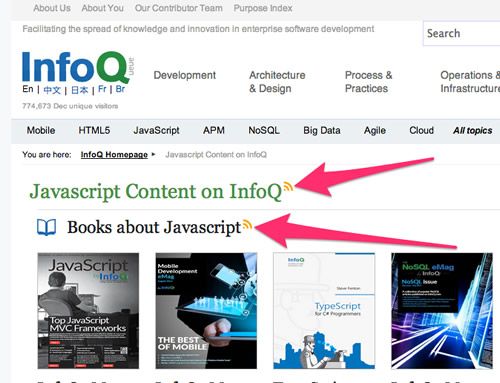Switch site language to Japanese (日本)

(79, 90)
